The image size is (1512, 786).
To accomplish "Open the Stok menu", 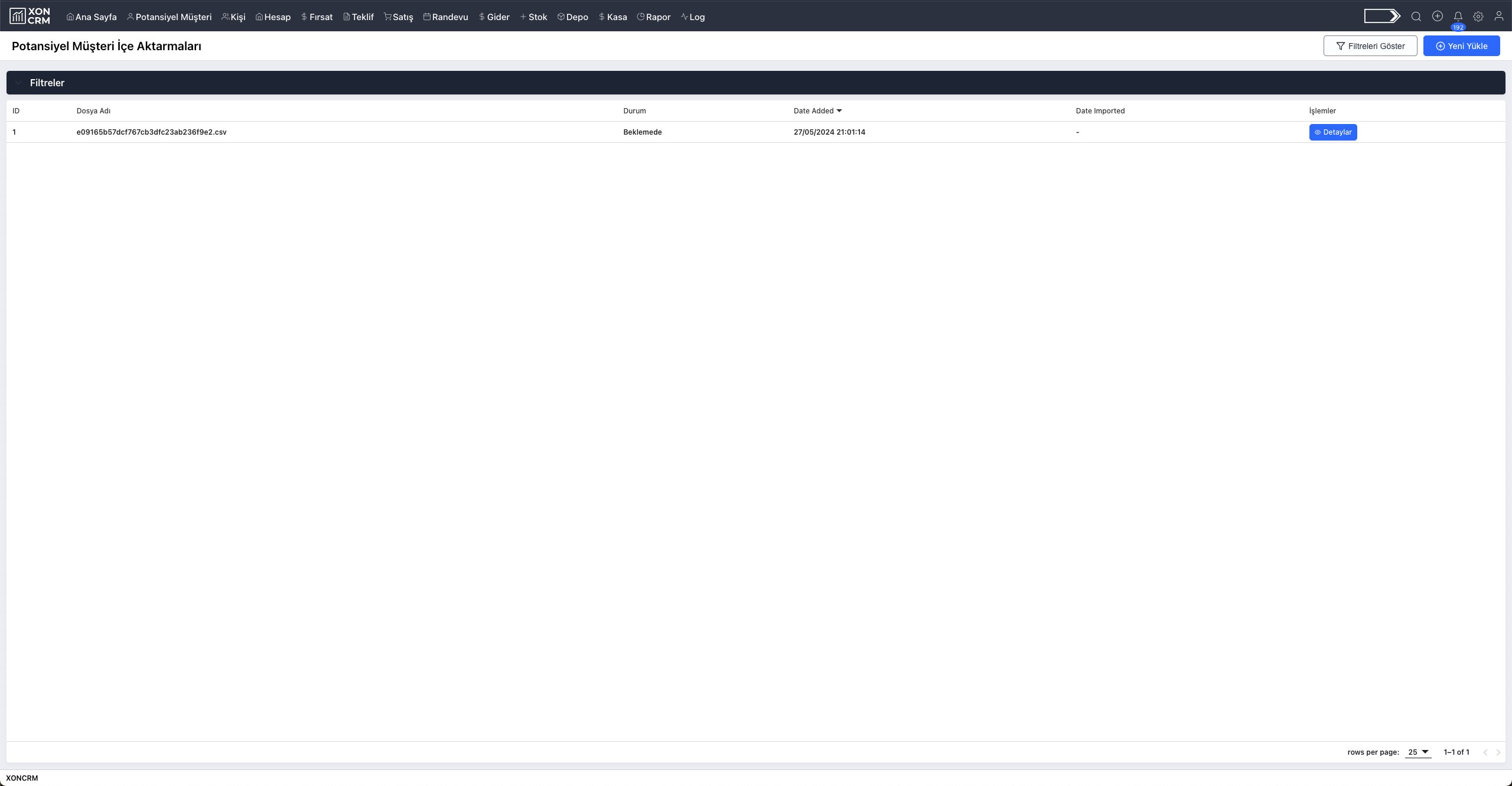I will click(x=533, y=17).
